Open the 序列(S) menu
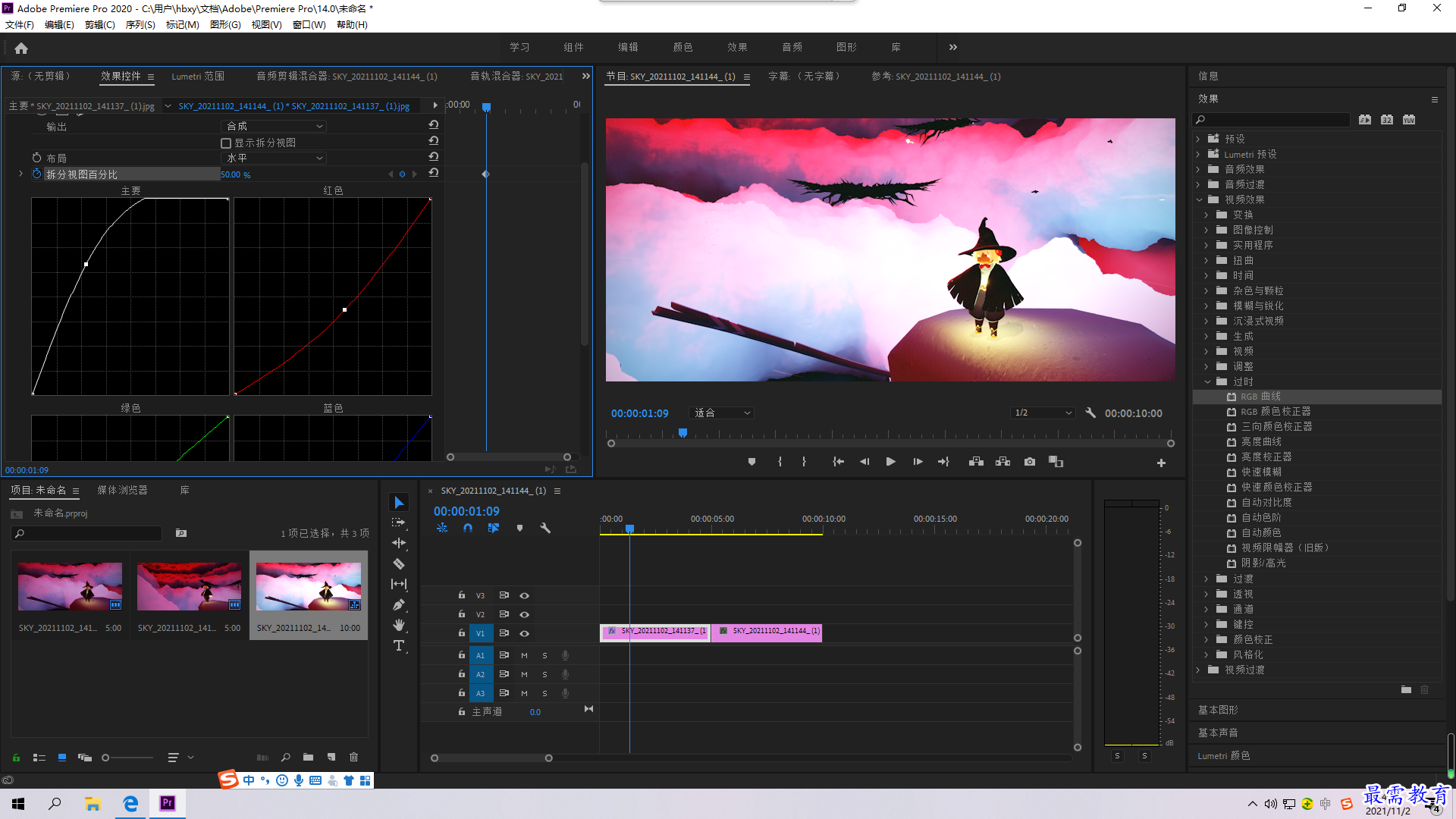This screenshot has height=819, width=1456. click(x=140, y=25)
